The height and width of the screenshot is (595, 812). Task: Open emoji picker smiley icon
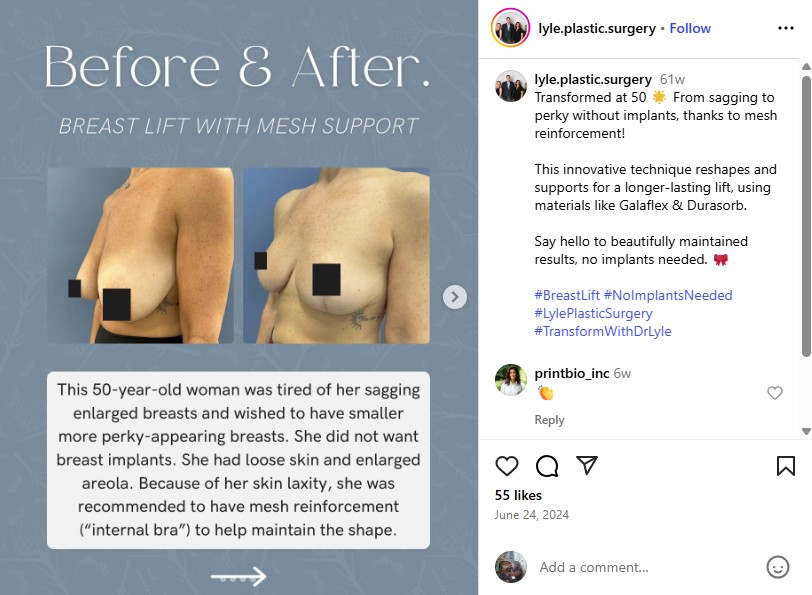[x=777, y=567]
